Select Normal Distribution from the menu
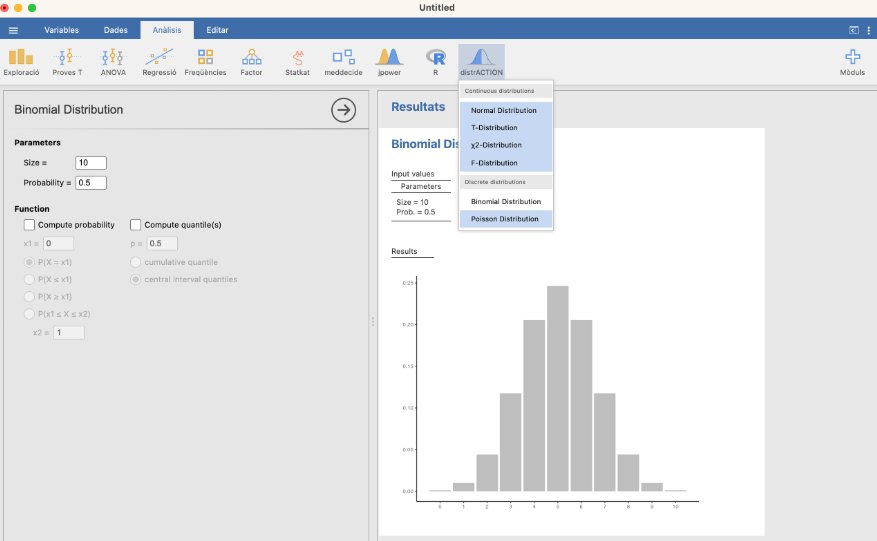This screenshot has height=541, width=877. click(x=506, y=110)
